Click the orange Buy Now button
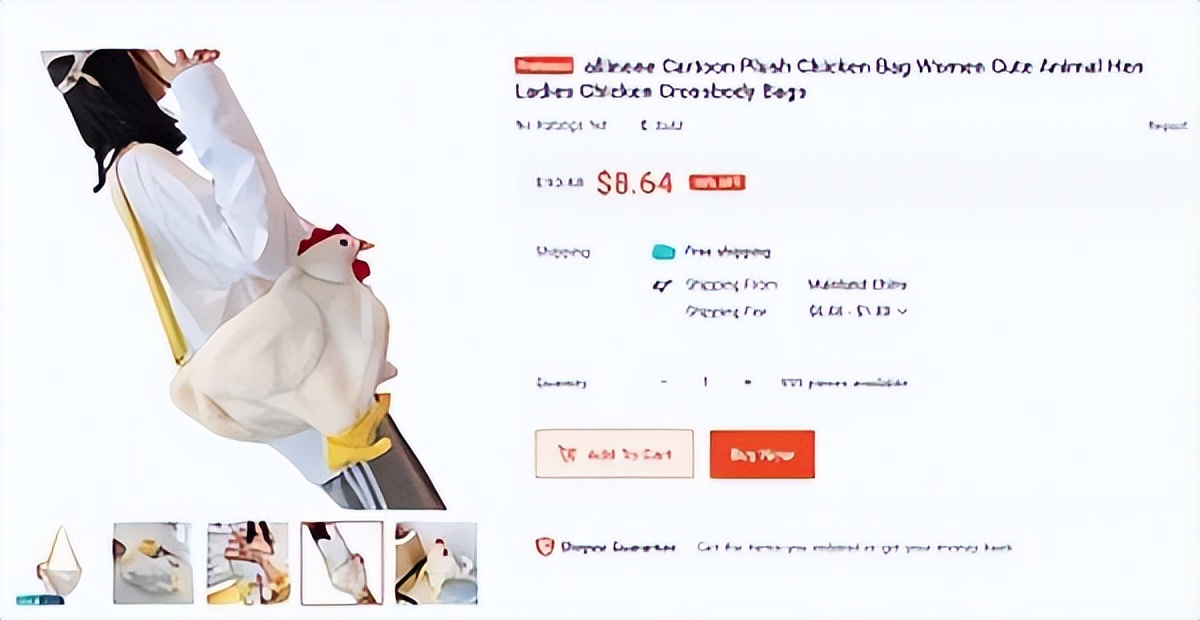This screenshot has height=620, width=1200. click(762, 454)
